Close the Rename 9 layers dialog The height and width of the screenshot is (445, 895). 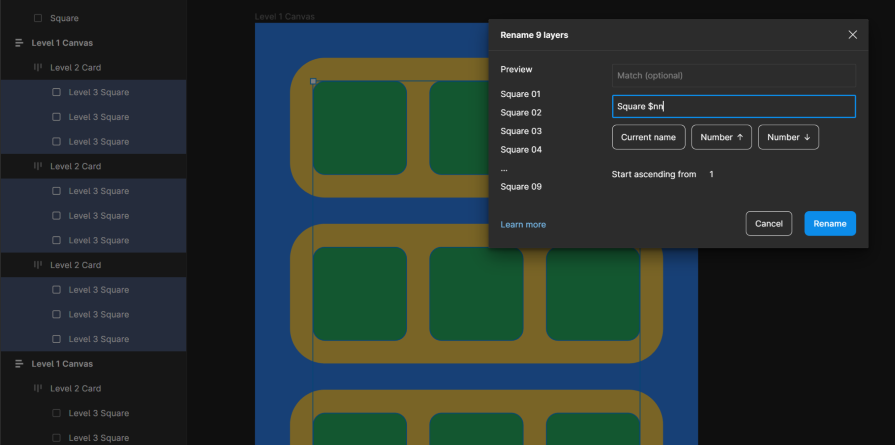(852, 35)
